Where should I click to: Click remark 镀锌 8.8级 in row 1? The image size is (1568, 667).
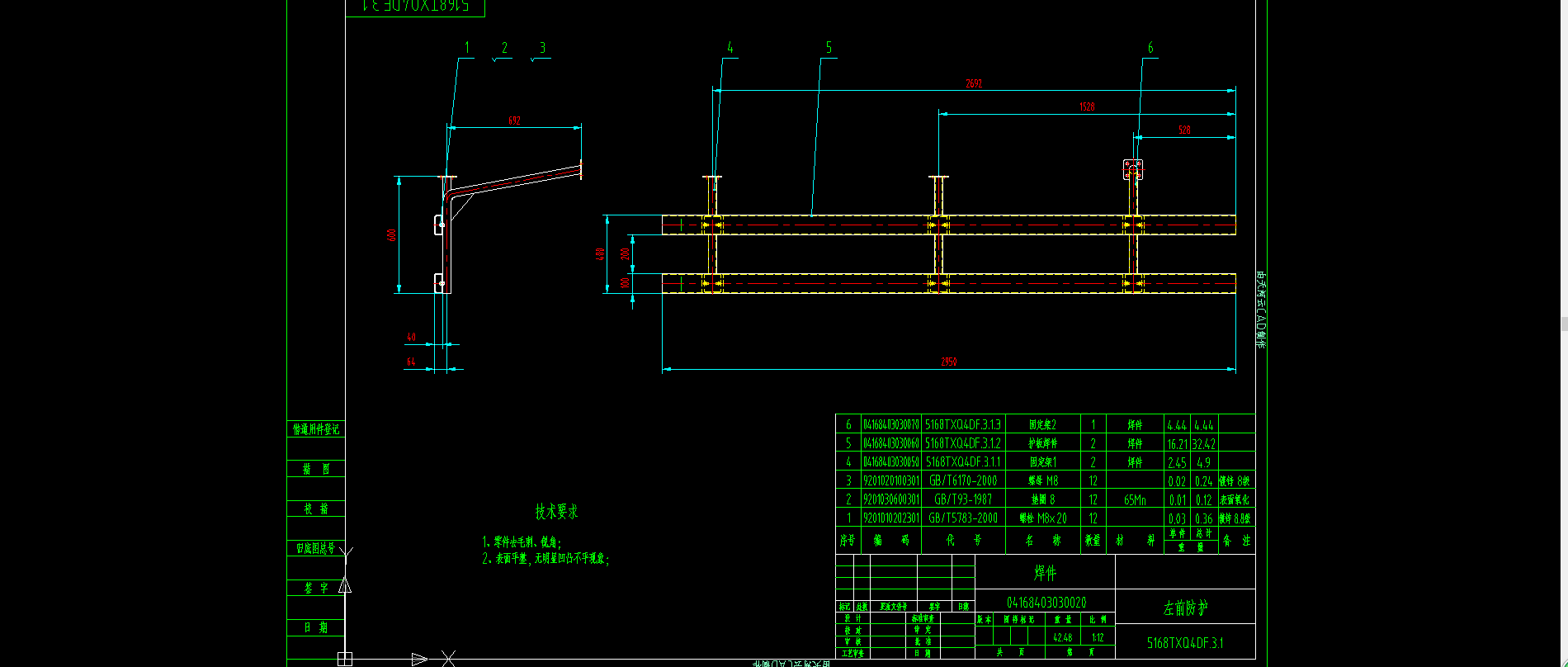[x=1235, y=518]
